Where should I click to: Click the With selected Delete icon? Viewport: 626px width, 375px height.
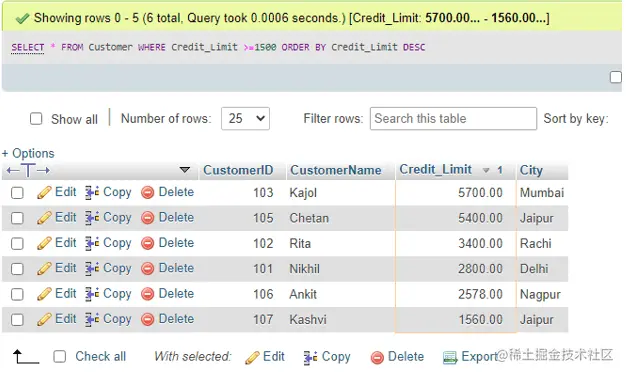377,357
